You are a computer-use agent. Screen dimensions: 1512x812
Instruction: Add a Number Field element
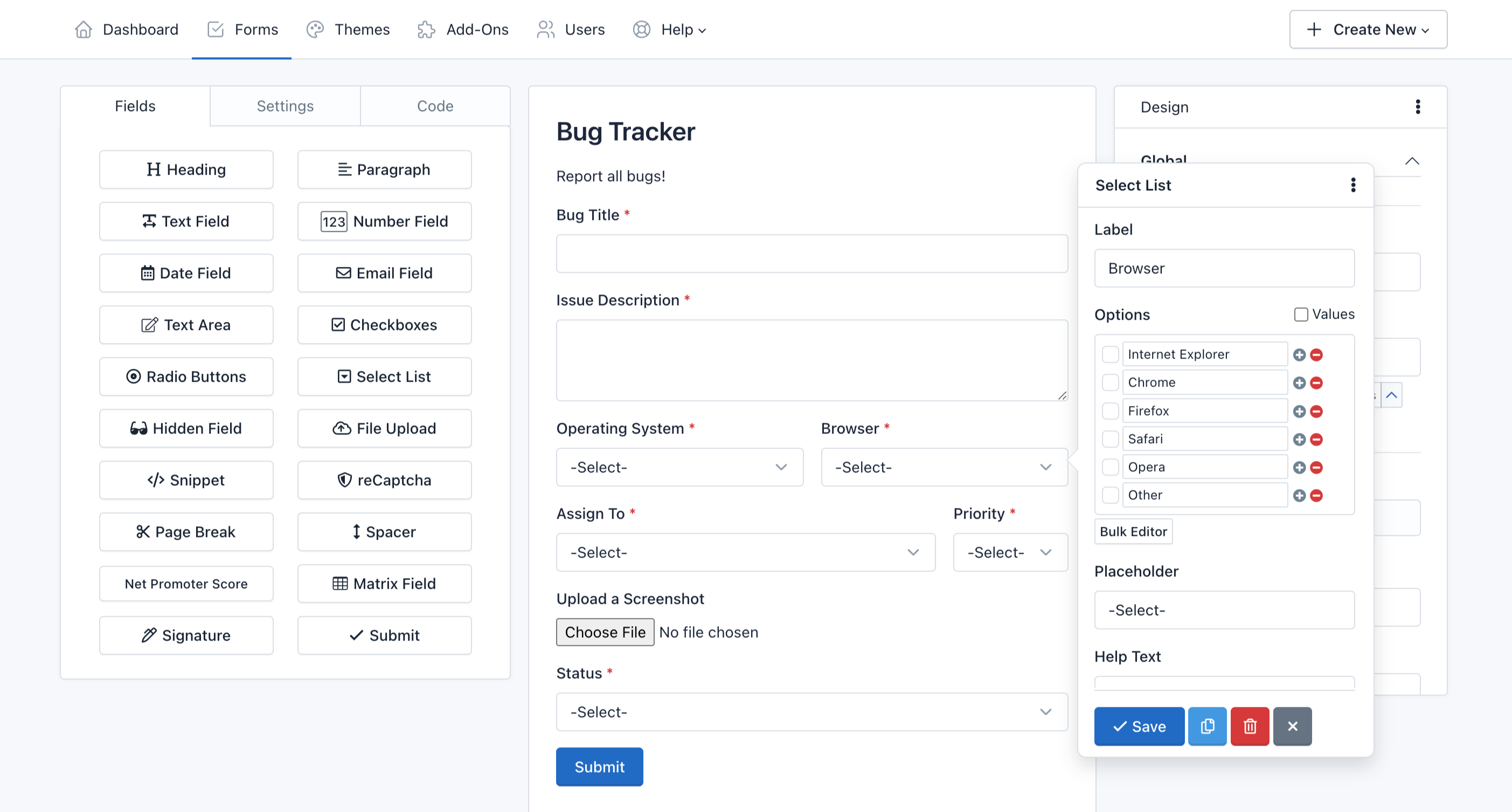point(384,222)
